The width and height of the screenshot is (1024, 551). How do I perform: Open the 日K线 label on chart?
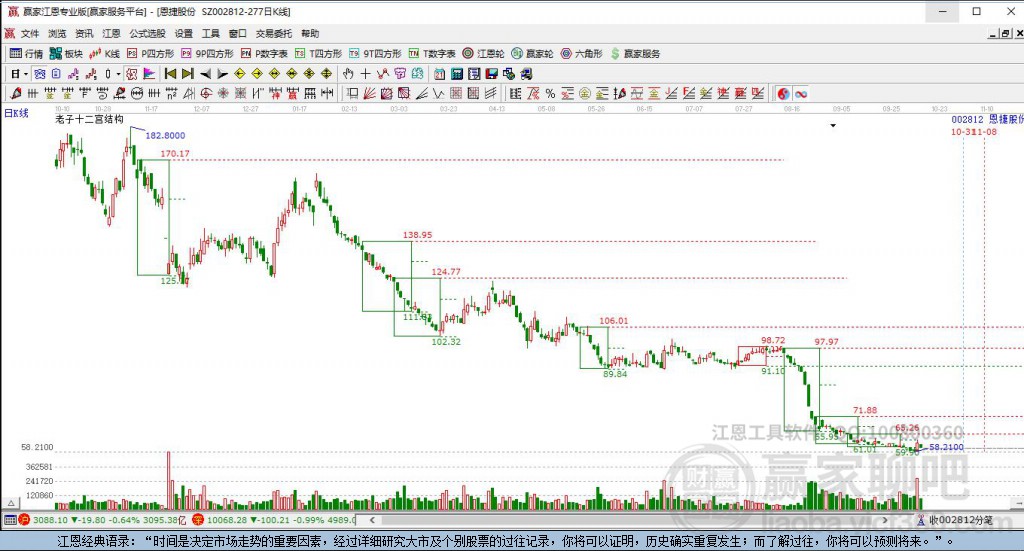tap(16, 113)
